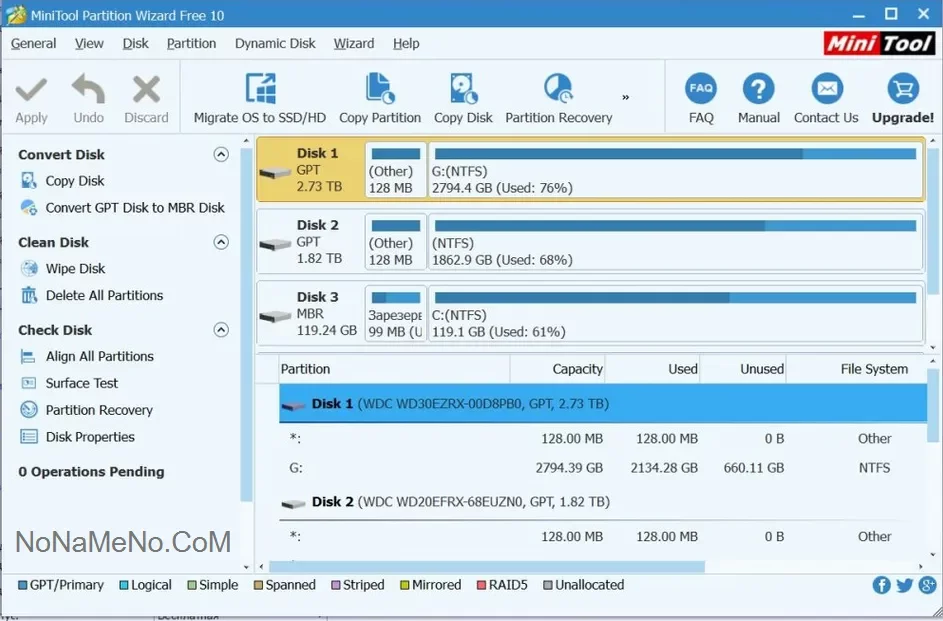This screenshot has height=621, width=943.
Task: Collapse the Convert Disk section
Action: 221,155
